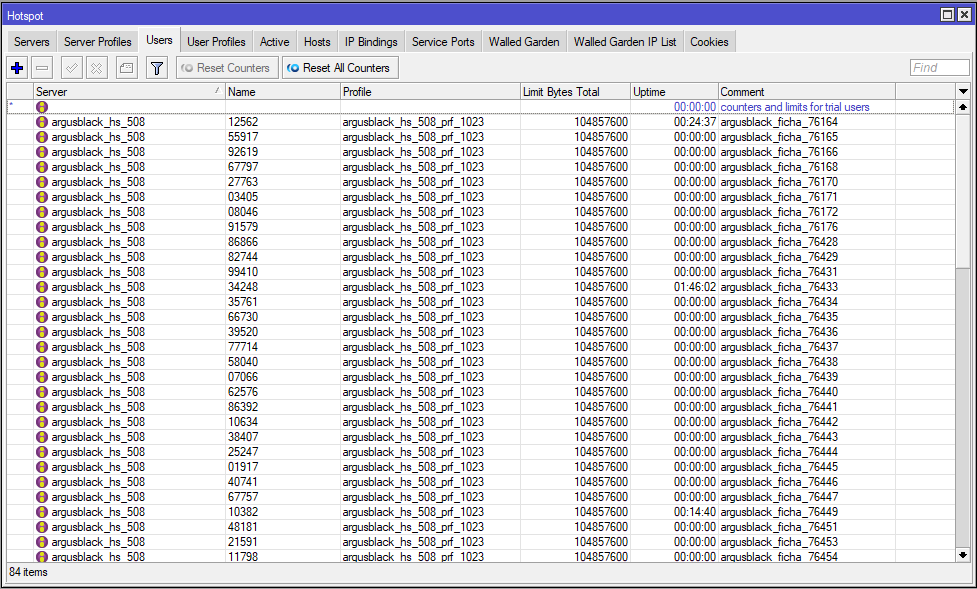
Task: Go to the IP Bindings tab
Action: click(x=371, y=42)
